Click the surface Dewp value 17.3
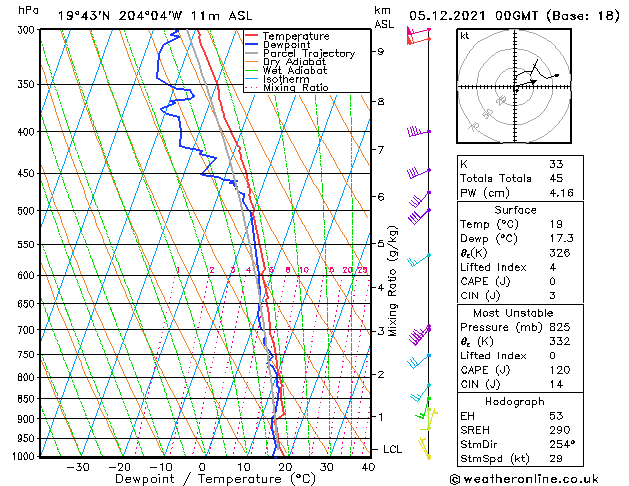The width and height of the screenshot is (629, 486). pos(562,239)
